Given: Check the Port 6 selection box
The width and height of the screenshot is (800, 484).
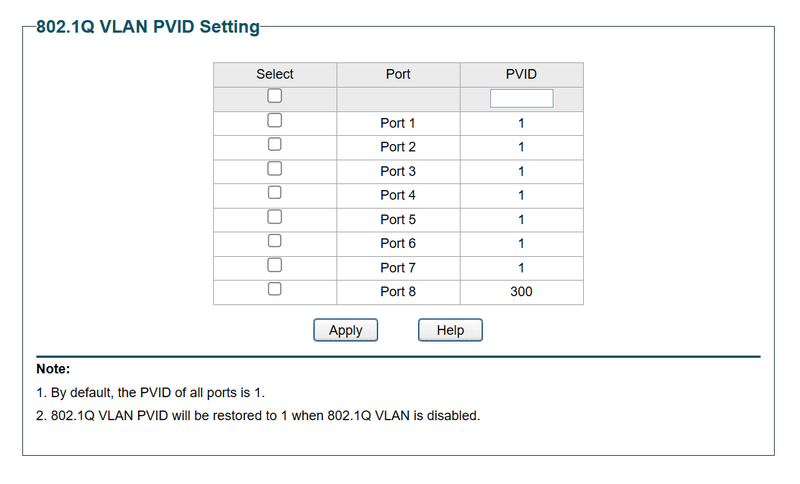Looking at the screenshot, I should (274, 241).
